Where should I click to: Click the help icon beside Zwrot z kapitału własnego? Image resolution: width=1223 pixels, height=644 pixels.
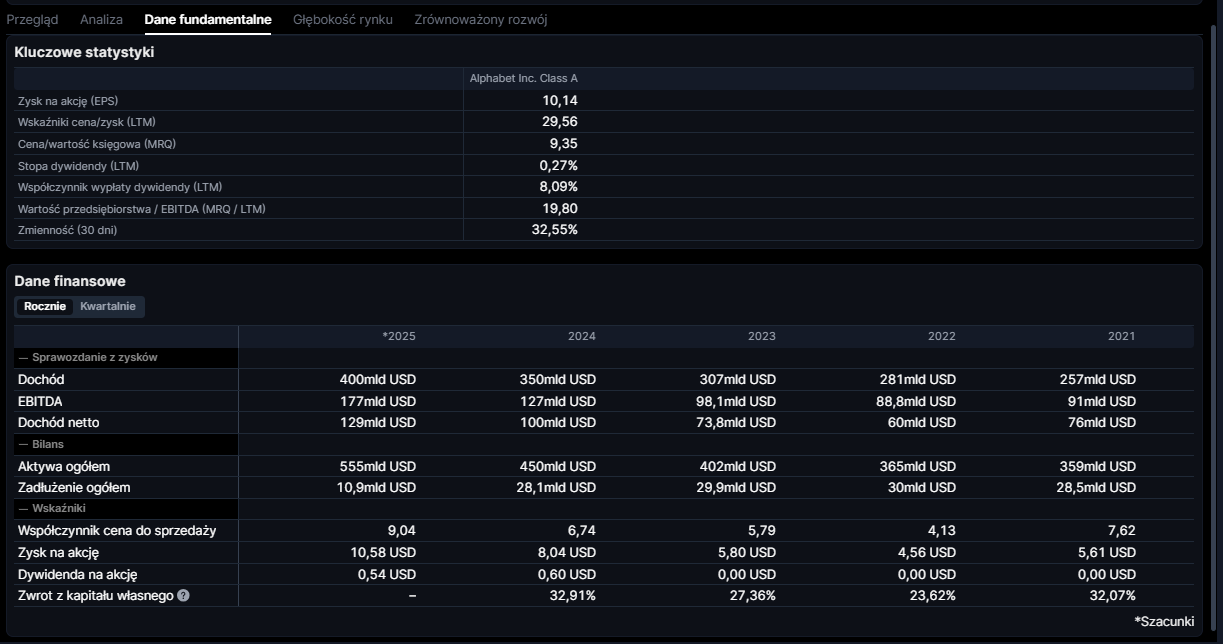[x=183, y=596]
